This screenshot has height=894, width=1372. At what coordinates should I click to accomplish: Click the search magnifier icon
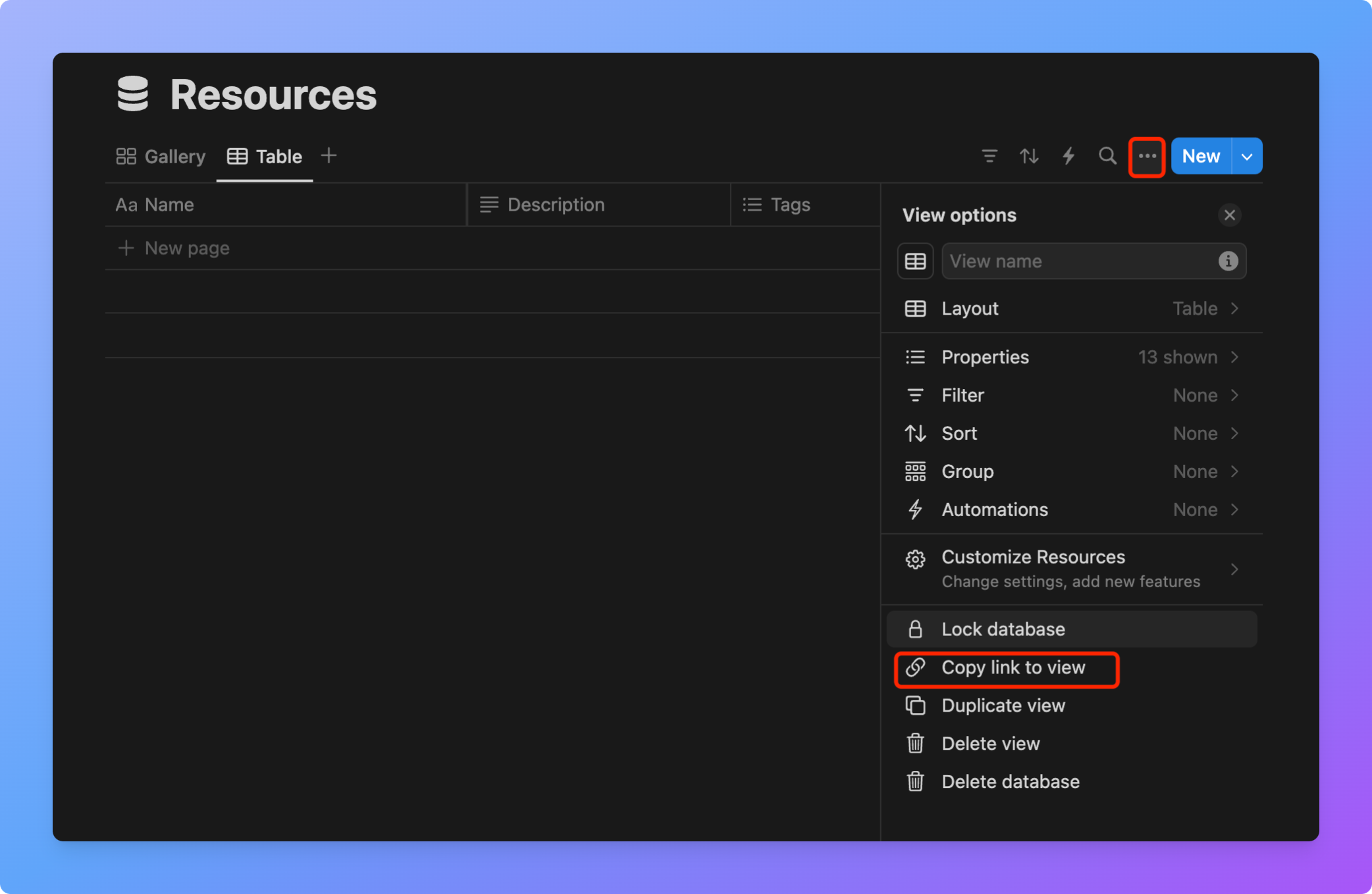(1107, 156)
